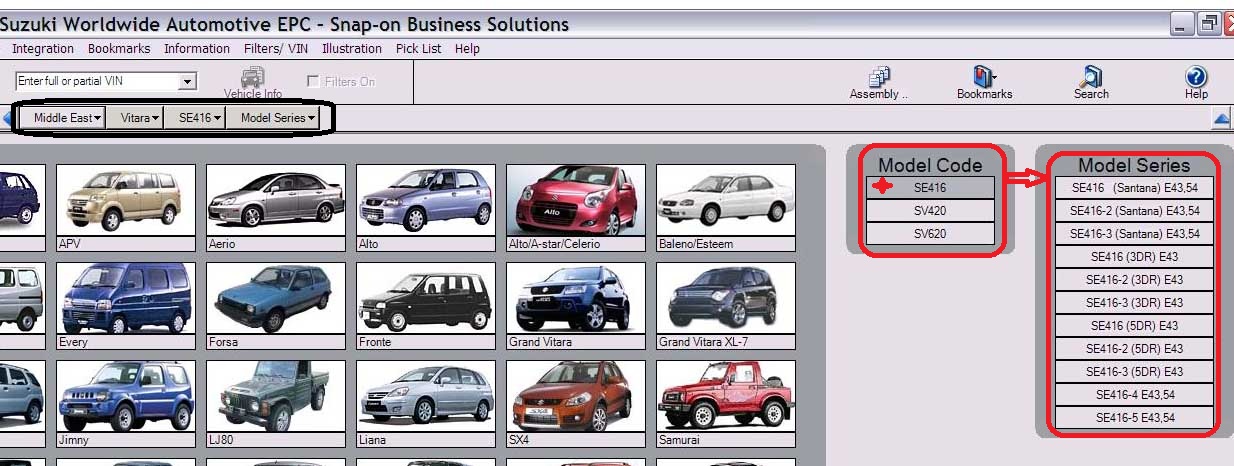This screenshot has width=1234, height=466.
Task: Select the Jimny vehicle thumbnail
Action: point(126,396)
